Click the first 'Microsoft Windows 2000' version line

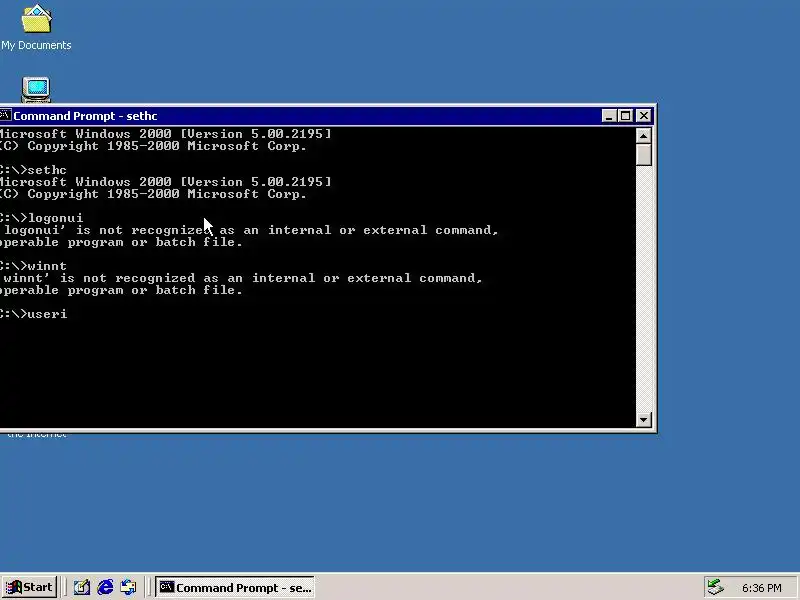(166, 134)
